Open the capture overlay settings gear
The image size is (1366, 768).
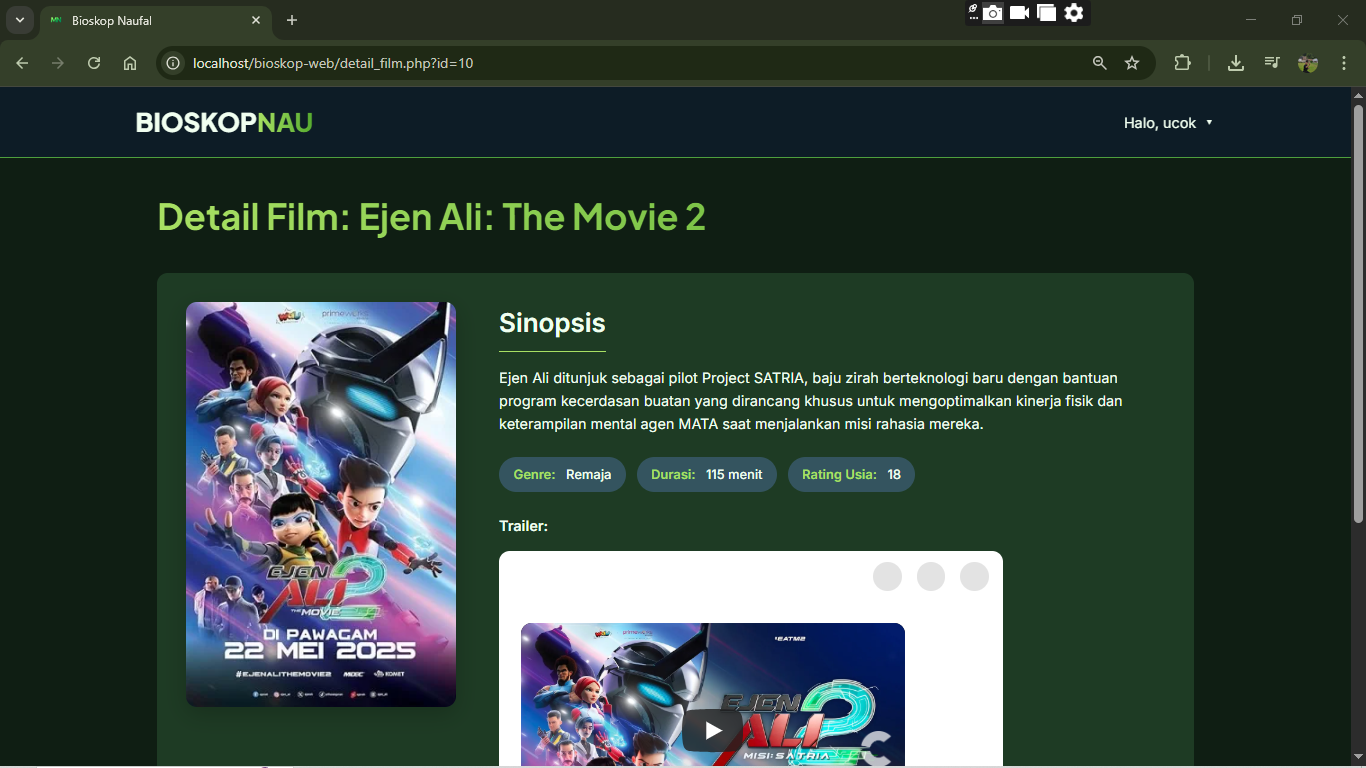(x=1074, y=13)
